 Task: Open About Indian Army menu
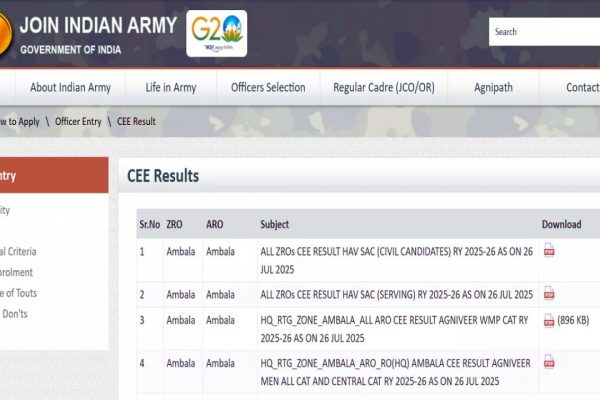coord(70,87)
